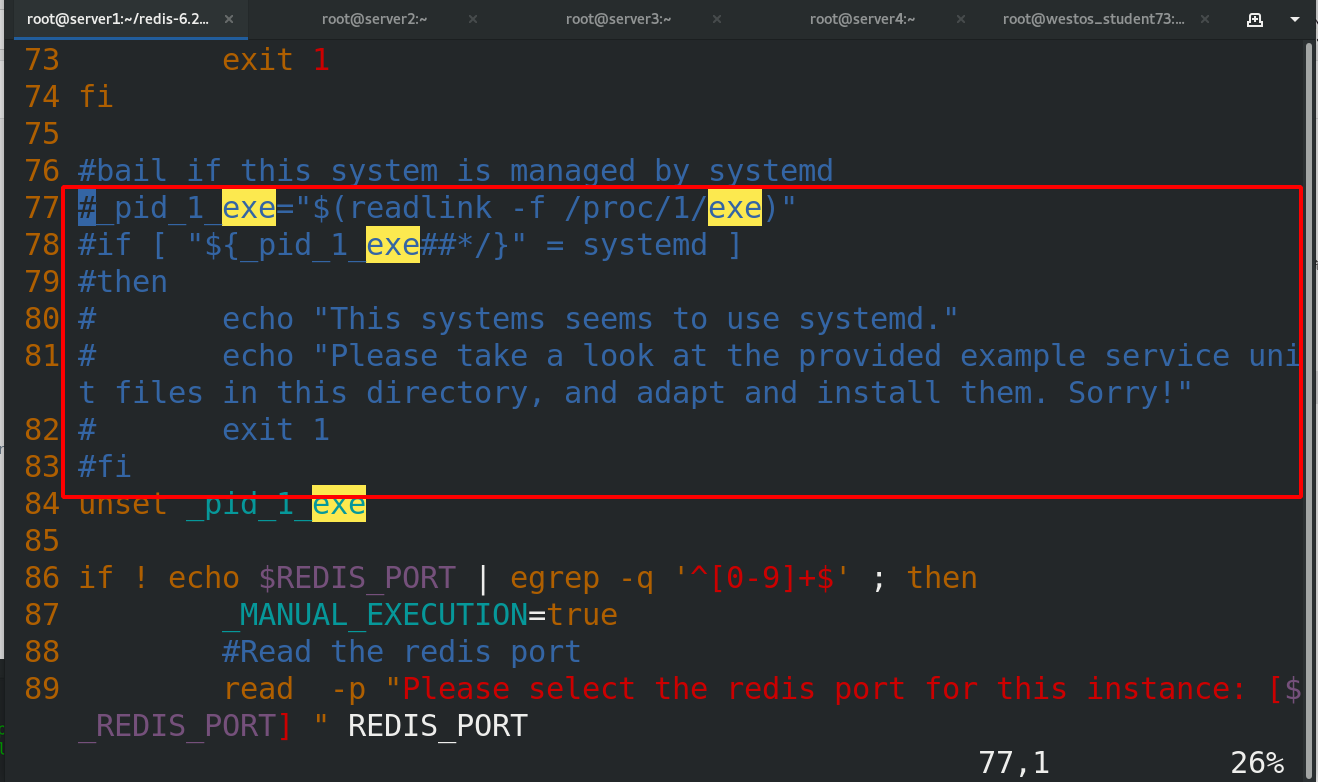Expand the tab list dropdown arrow
1318x782 pixels.
click(1294, 18)
